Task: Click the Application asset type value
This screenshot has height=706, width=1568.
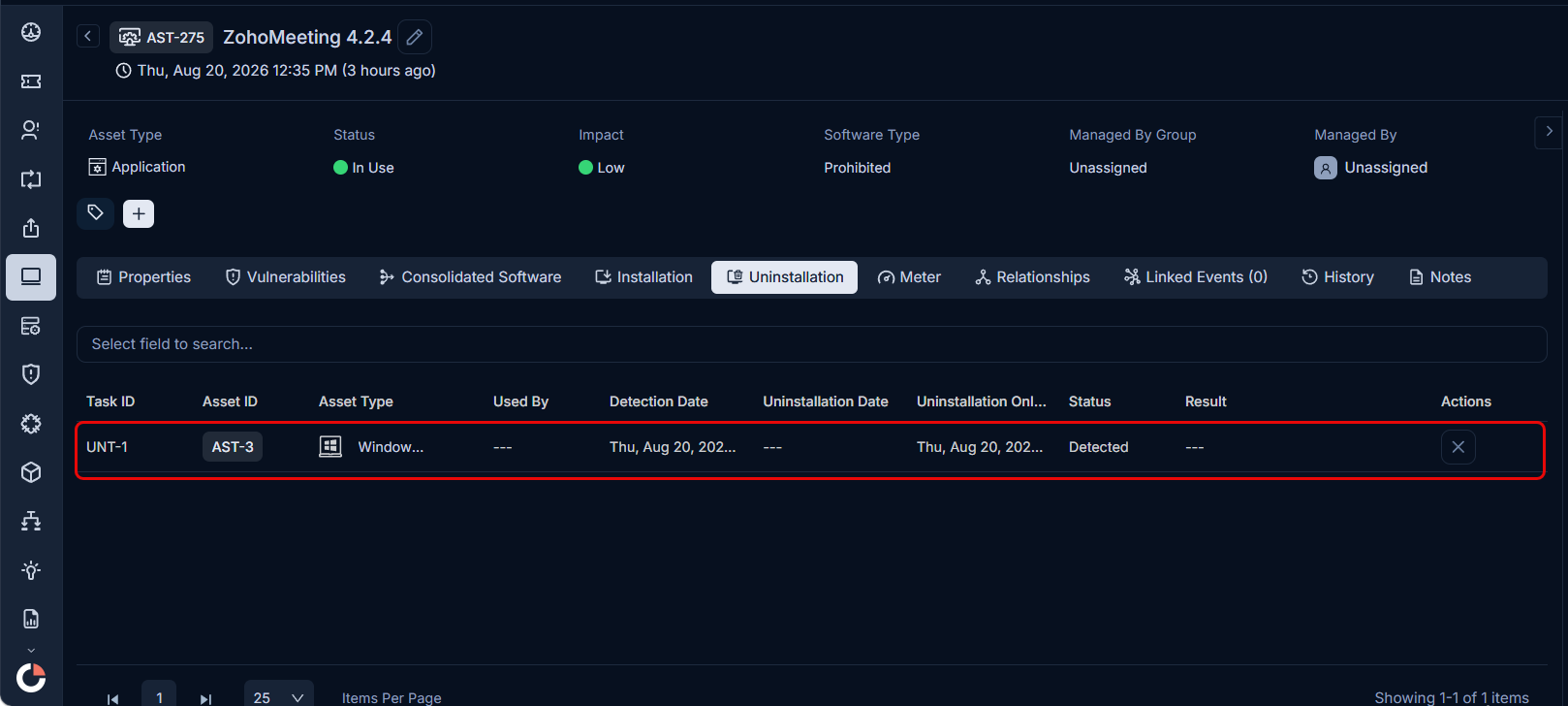Action: pyautogui.click(x=137, y=167)
